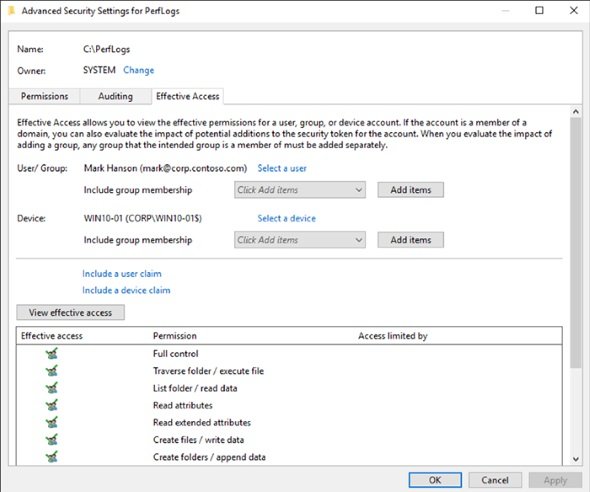Image resolution: width=590 pixels, height=492 pixels.
Task: Open the device group membership dropdown
Action: pos(300,240)
